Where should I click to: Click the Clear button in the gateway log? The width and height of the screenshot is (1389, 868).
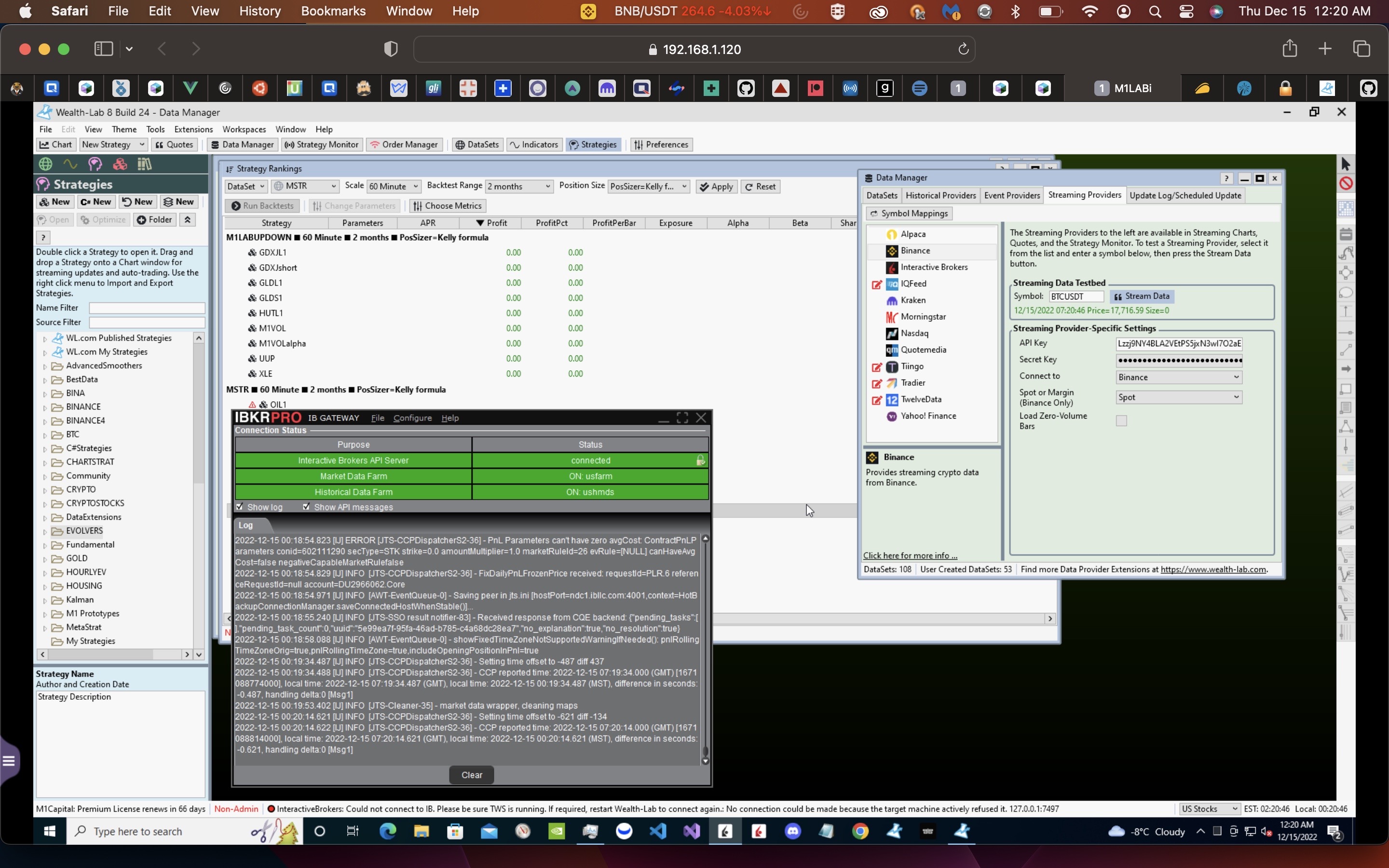pos(471,775)
